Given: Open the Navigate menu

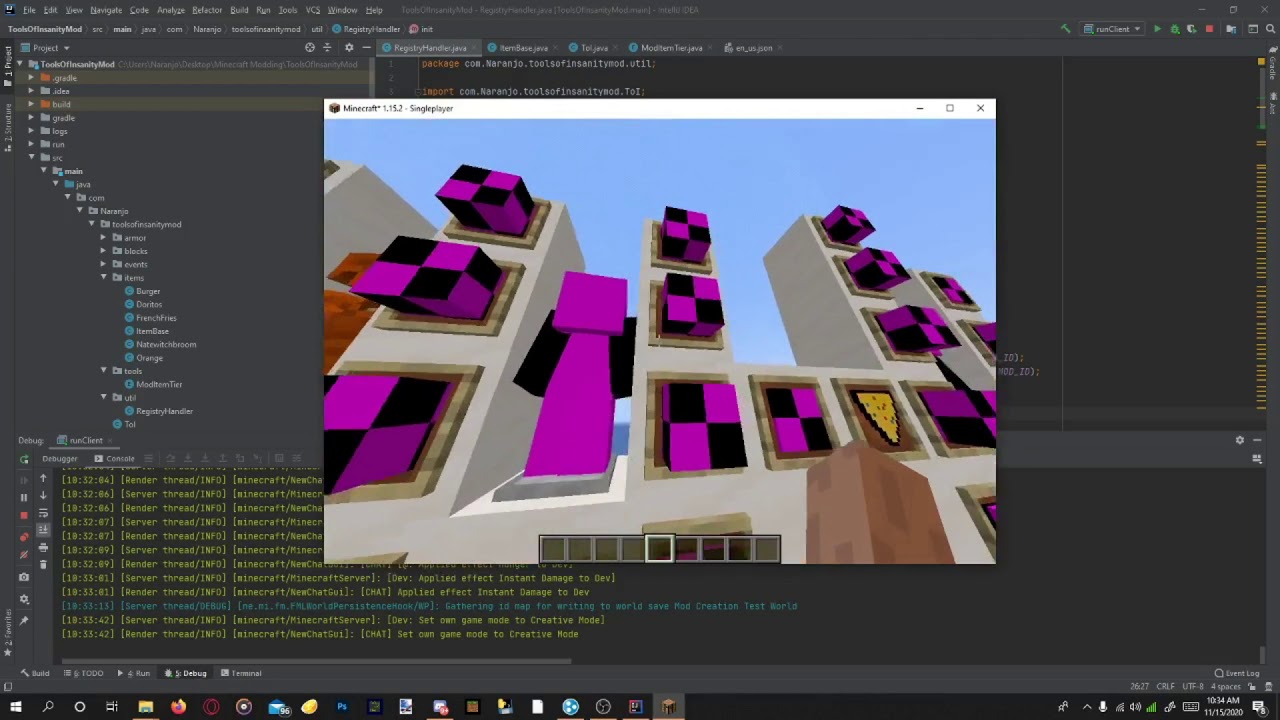Looking at the screenshot, I should click(106, 10).
